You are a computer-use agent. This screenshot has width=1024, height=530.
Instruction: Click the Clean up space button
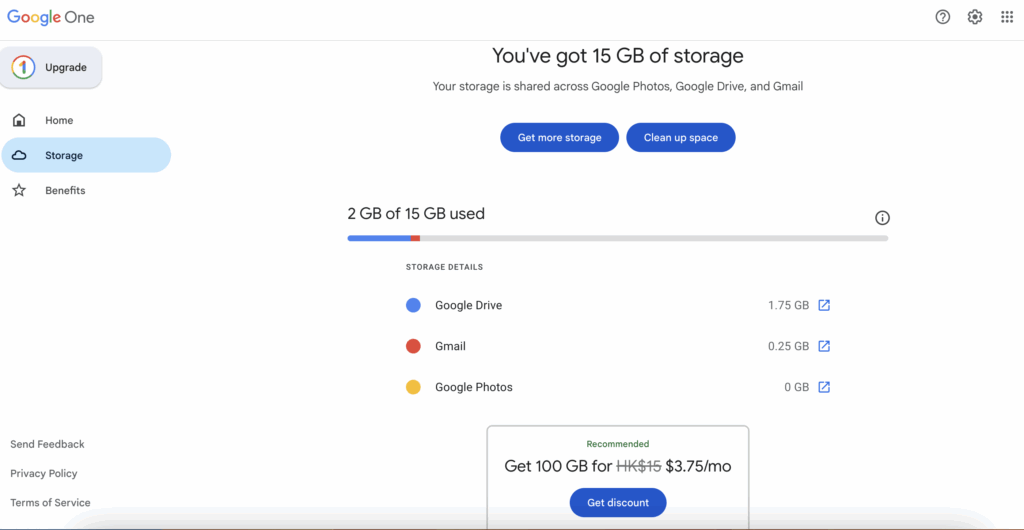[680, 137]
